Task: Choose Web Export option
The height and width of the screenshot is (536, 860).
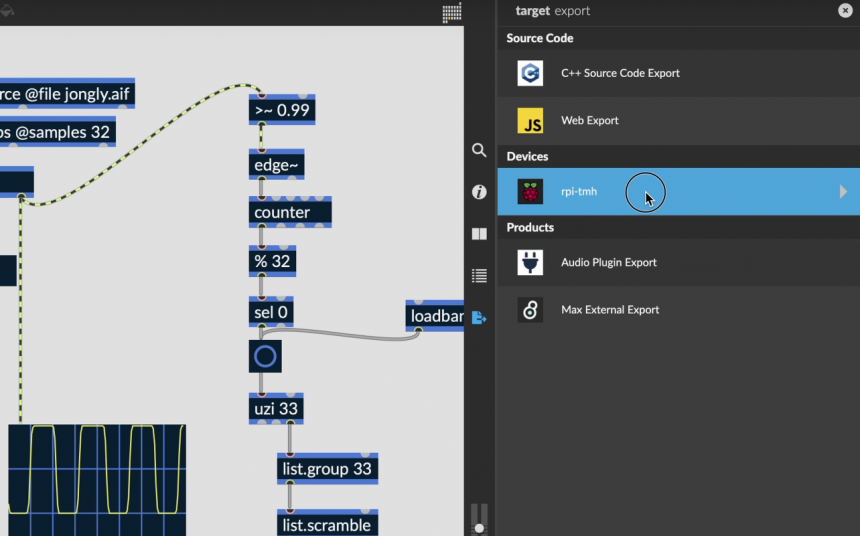Action: tap(678, 121)
